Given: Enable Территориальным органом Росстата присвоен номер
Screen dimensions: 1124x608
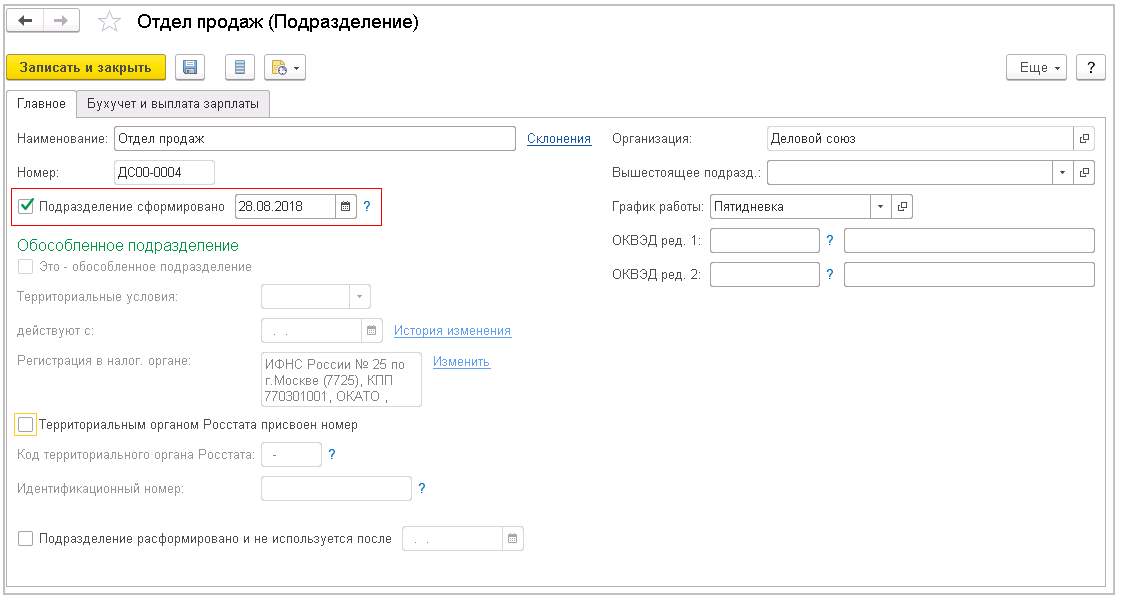Looking at the screenshot, I should point(24,423).
